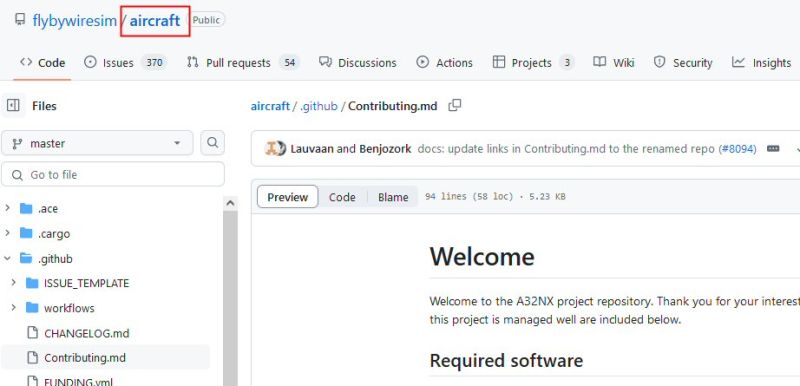Expand commit details ellipsis button
The width and height of the screenshot is (800, 386).
[773, 149]
